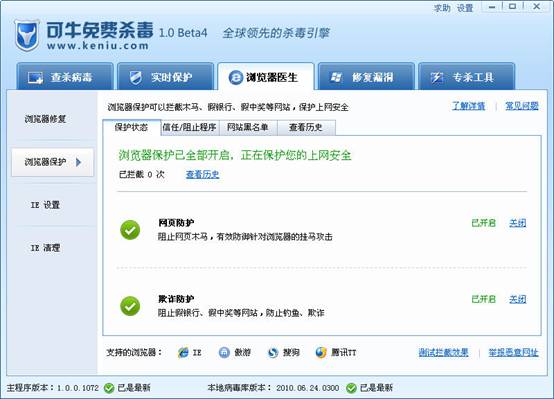554x399 pixels.
Task: Click the real-time protection shield icon
Action: coord(135,77)
